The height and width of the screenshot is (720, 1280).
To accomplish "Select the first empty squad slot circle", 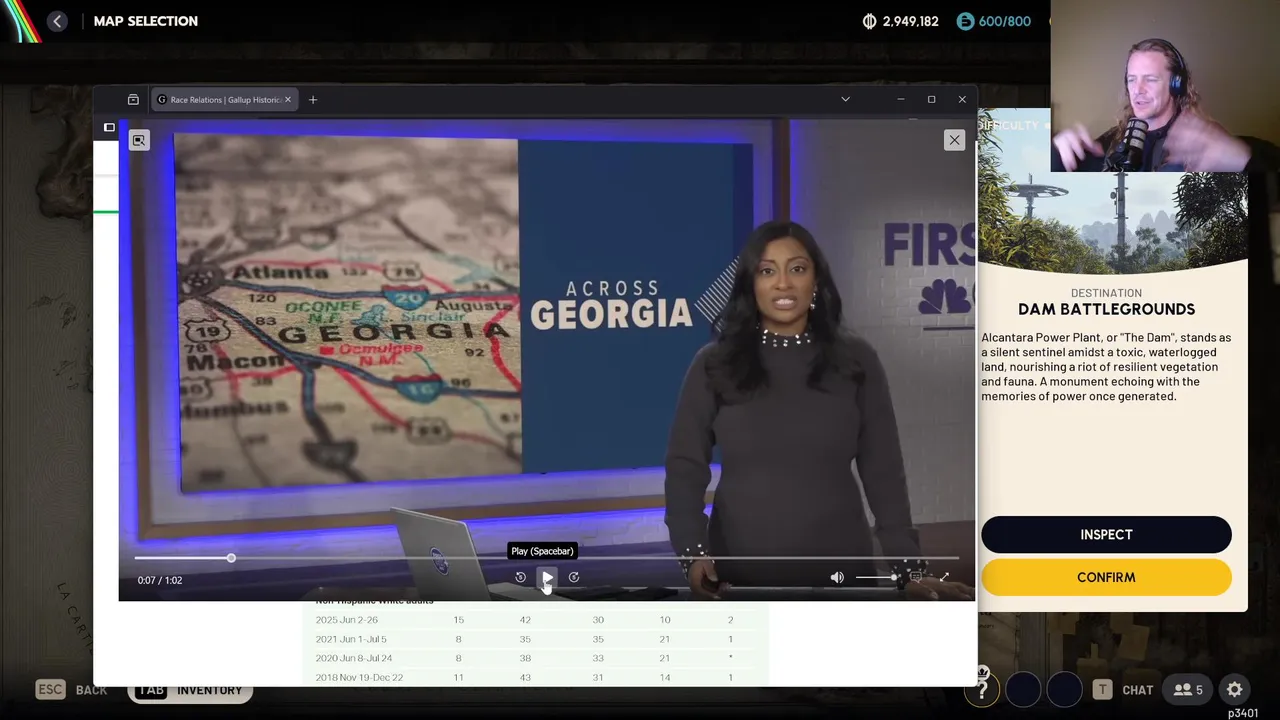I will pyautogui.click(x=1024, y=689).
